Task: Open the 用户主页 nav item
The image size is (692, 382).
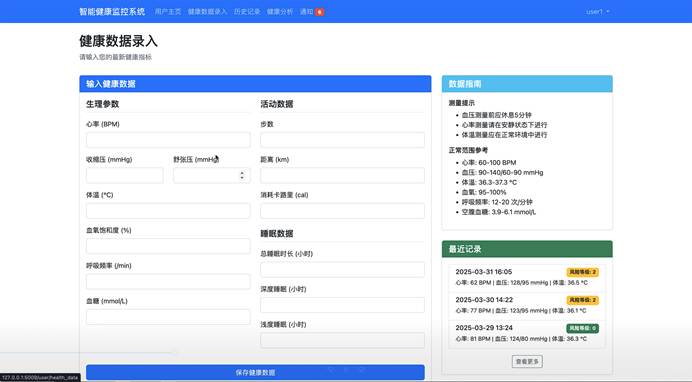Action: [168, 12]
